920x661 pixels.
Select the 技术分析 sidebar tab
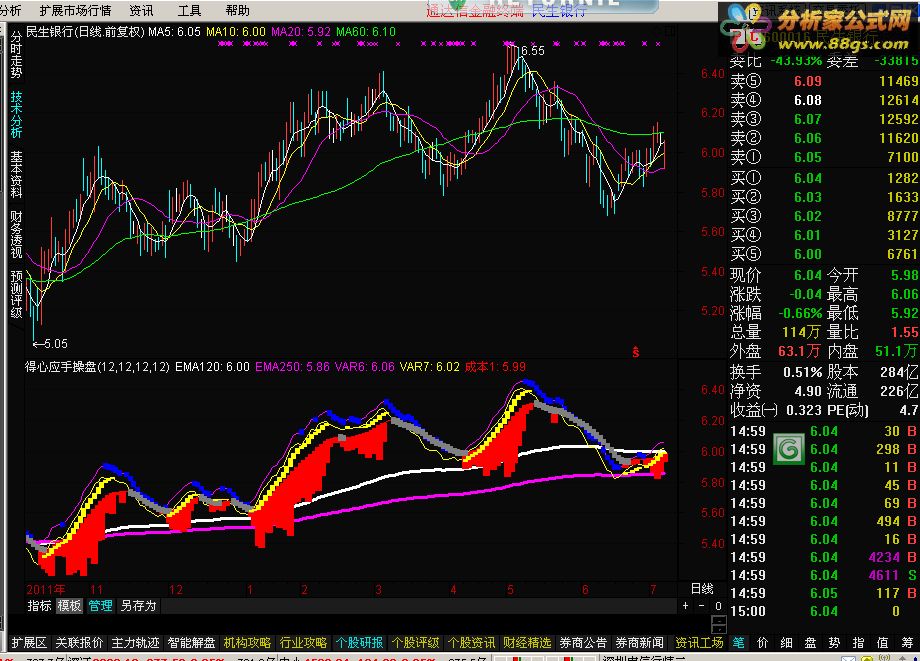(16, 115)
